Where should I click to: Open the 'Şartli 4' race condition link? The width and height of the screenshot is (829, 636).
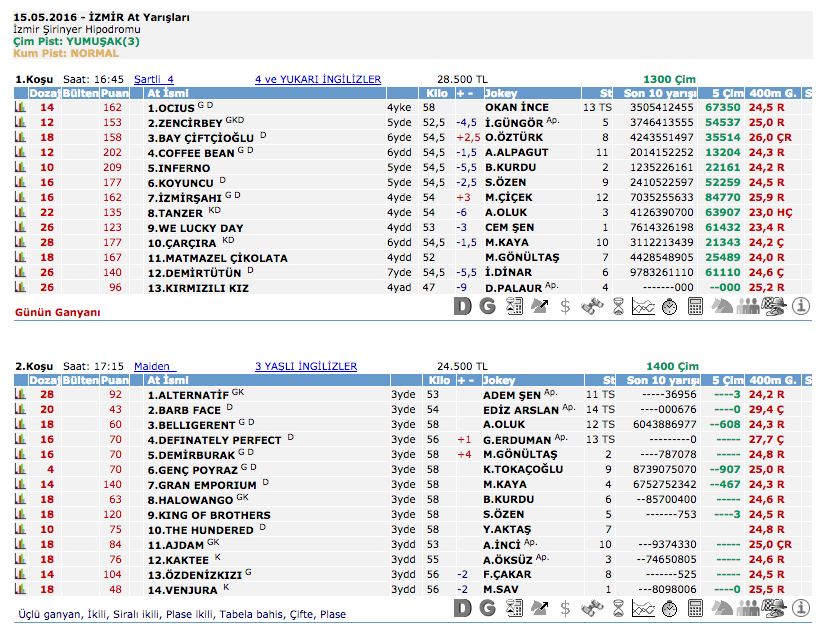tap(153, 79)
